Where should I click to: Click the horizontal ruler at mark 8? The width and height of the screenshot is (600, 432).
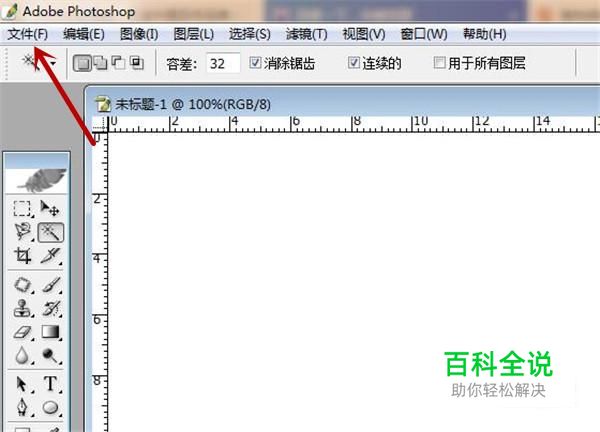tap(356, 124)
